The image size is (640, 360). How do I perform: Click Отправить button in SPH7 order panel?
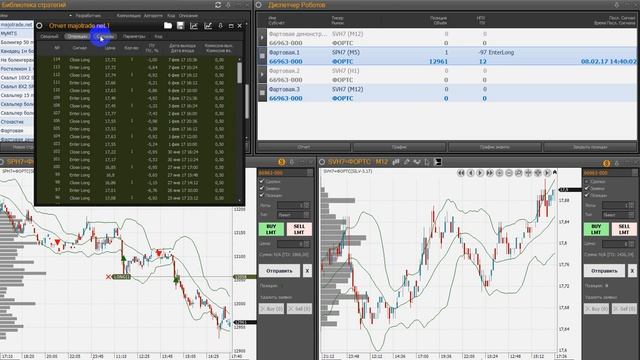279,271
